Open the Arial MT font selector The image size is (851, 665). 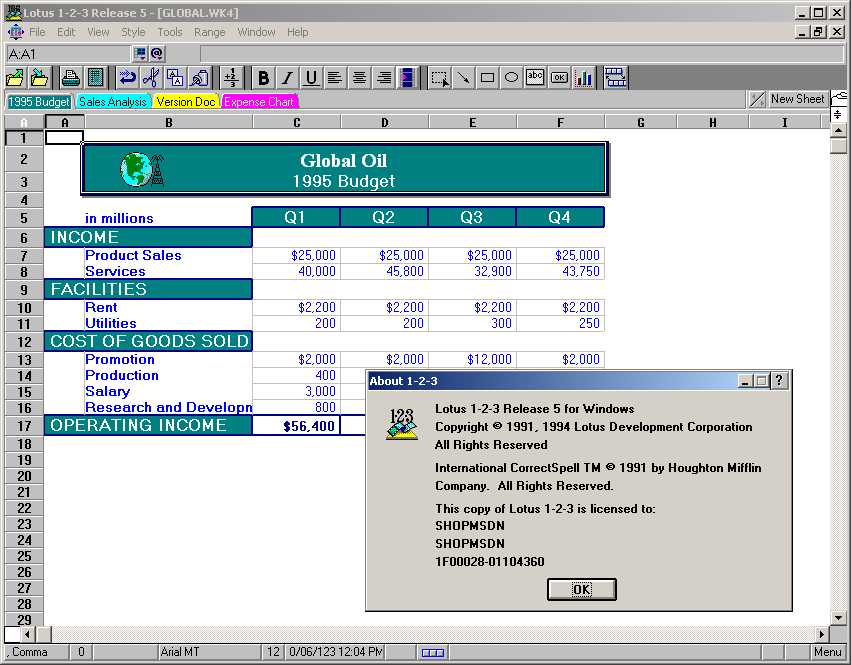point(209,652)
